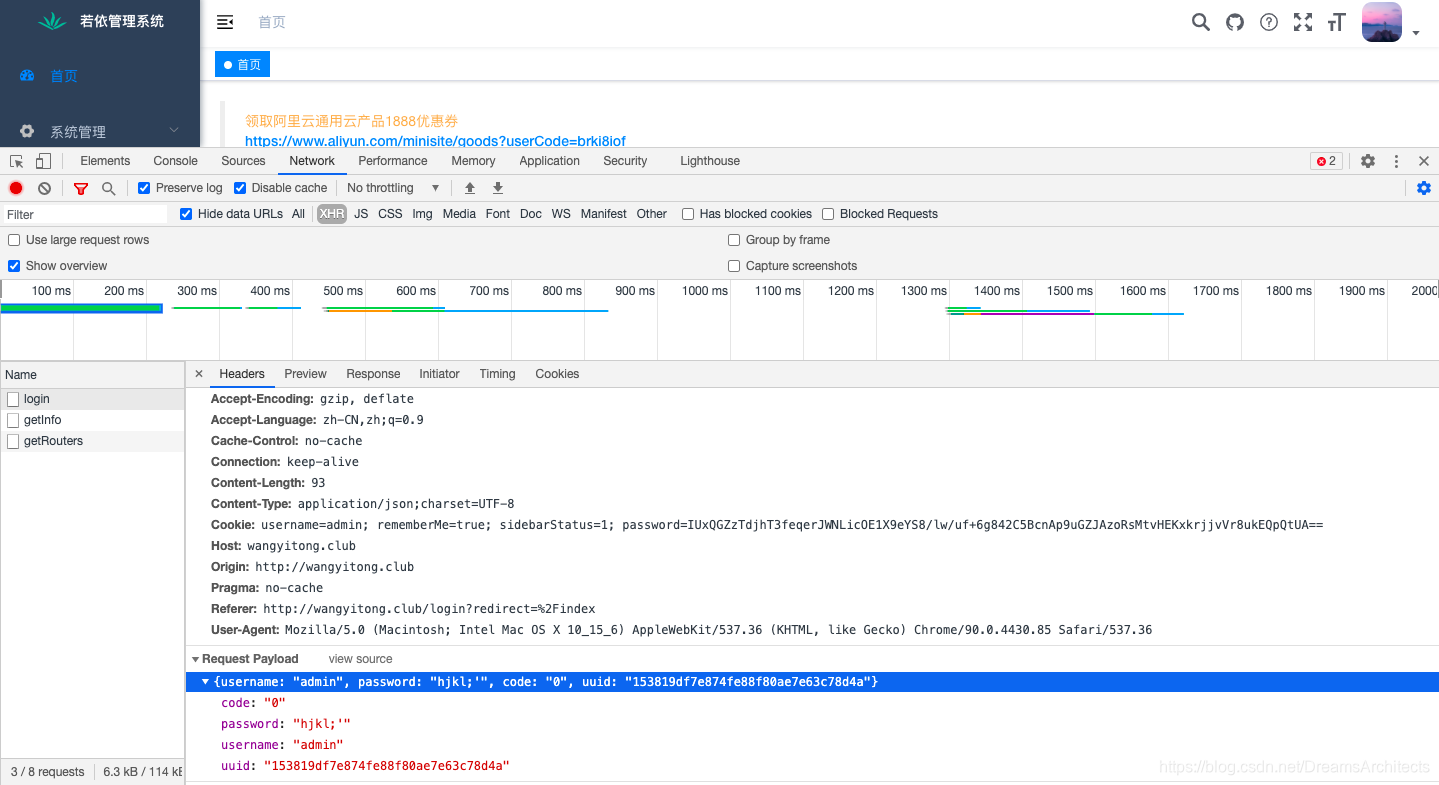Screen dimensions: 1439x785
Task: Click the red error count badge
Action: coord(1326,161)
